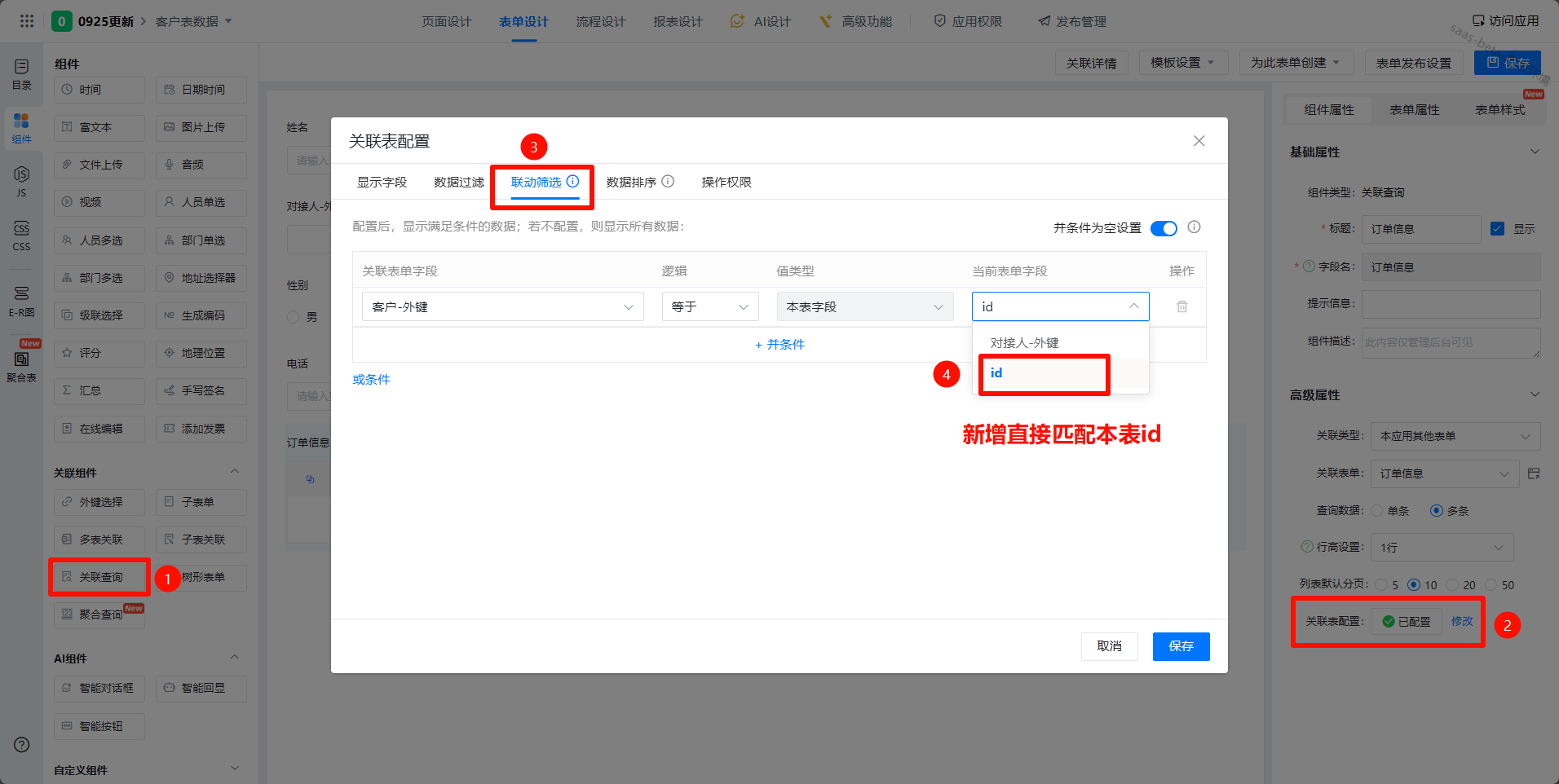Open the apps grid menu icon
The width and height of the screenshot is (1559, 784).
pyautogui.click(x=27, y=21)
